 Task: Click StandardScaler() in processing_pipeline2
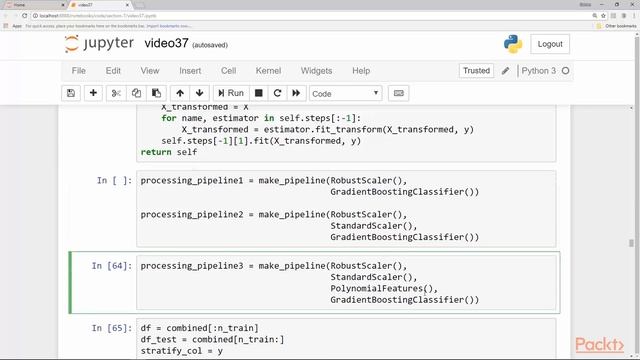pos(373,226)
